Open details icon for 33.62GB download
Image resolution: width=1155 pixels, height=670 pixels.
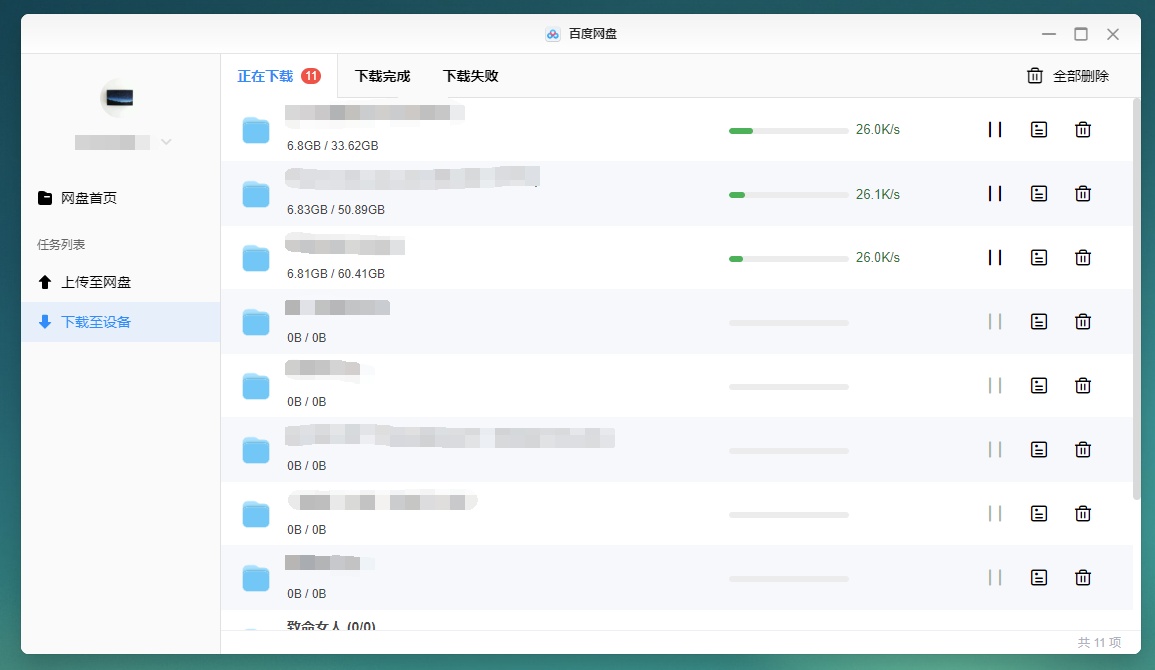pyautogui.click(x=1039, y=130)
